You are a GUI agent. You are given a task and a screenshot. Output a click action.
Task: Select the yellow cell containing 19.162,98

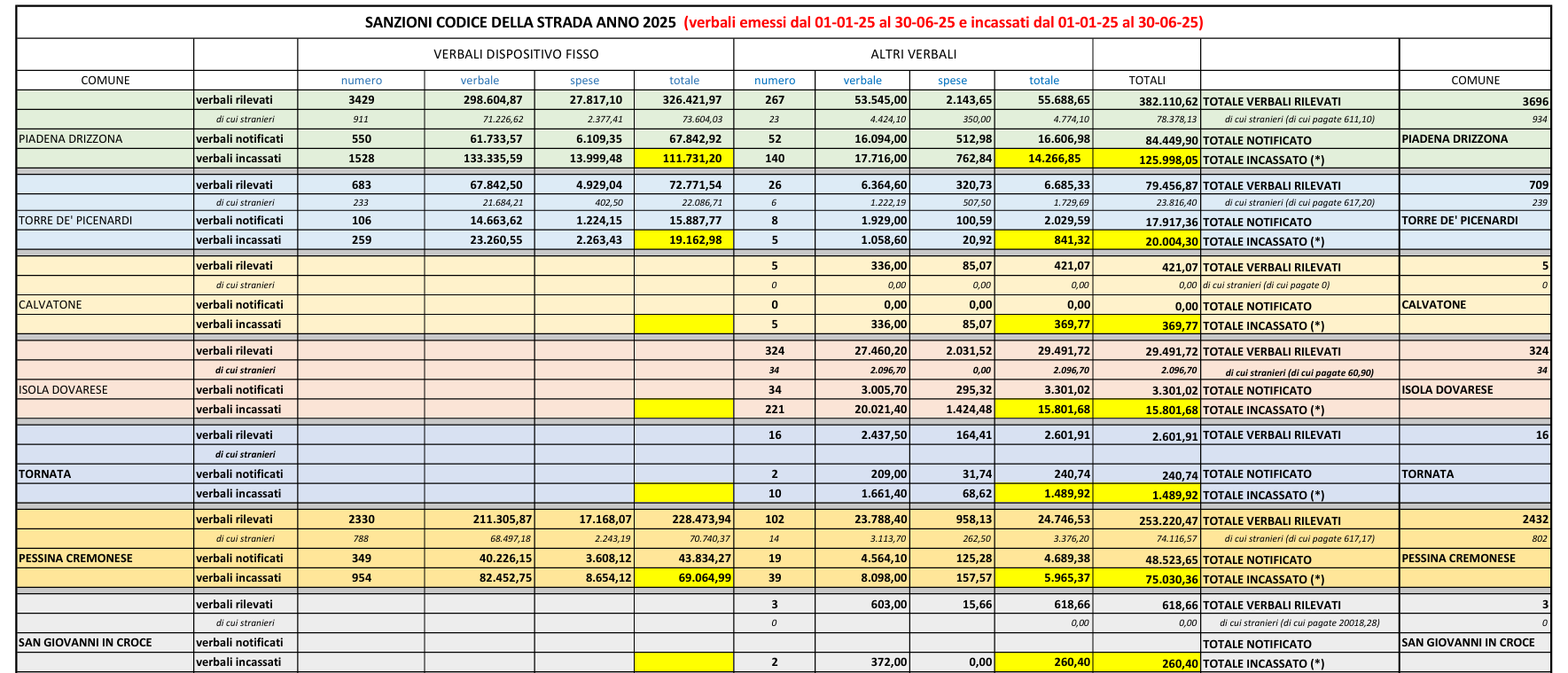click(x=683, y=239)
